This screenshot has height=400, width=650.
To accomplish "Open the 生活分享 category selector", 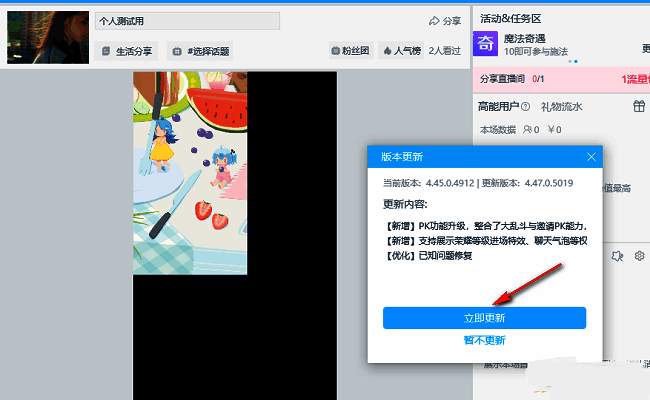I will (126, 51).
